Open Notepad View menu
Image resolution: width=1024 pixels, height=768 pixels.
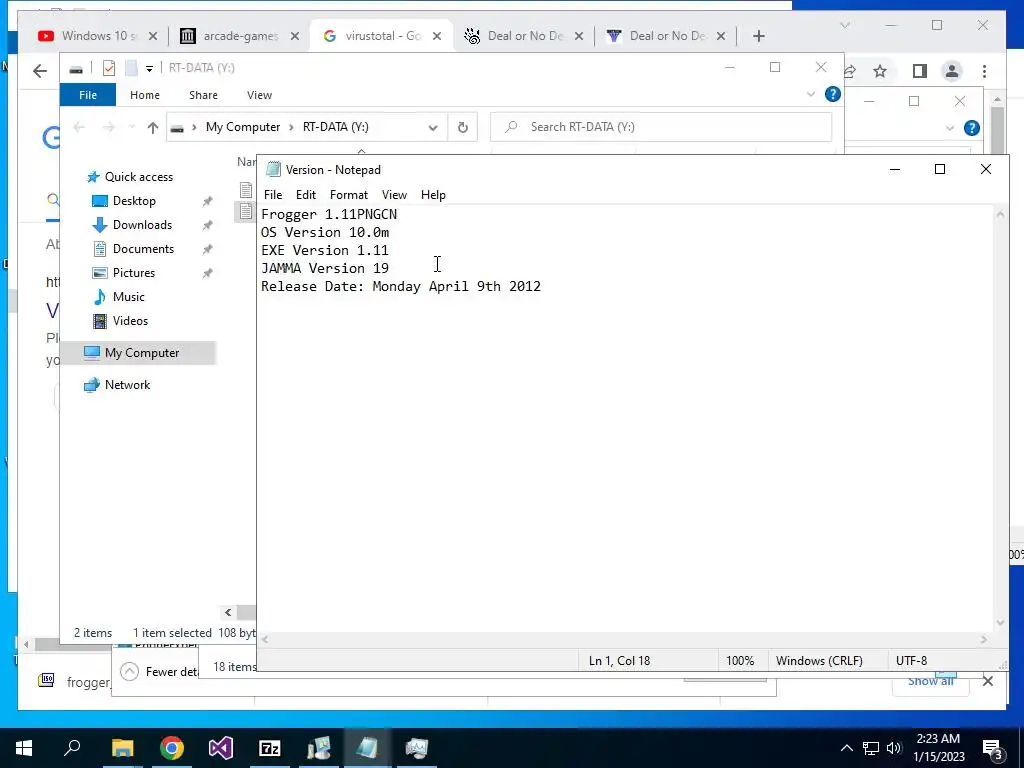[x=394, y=195]
